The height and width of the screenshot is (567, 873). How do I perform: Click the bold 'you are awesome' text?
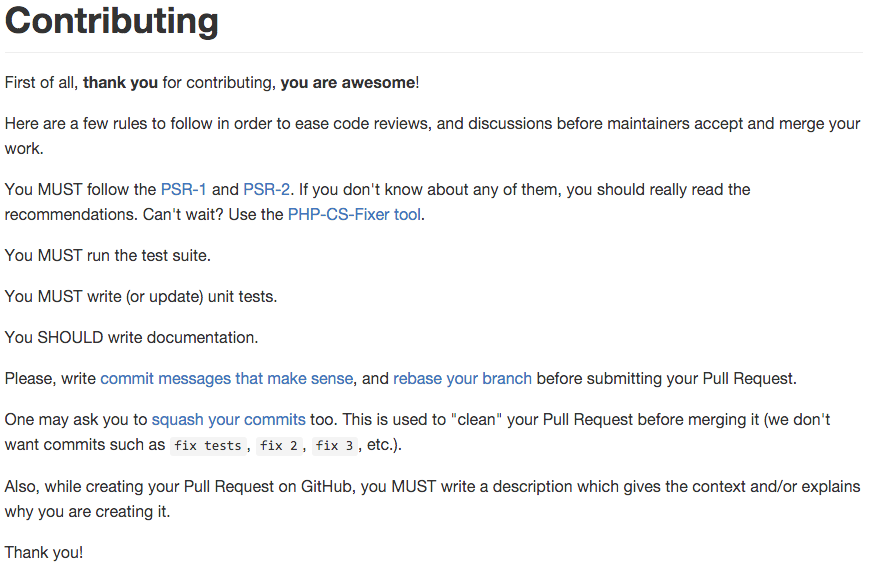coord(348,83)
